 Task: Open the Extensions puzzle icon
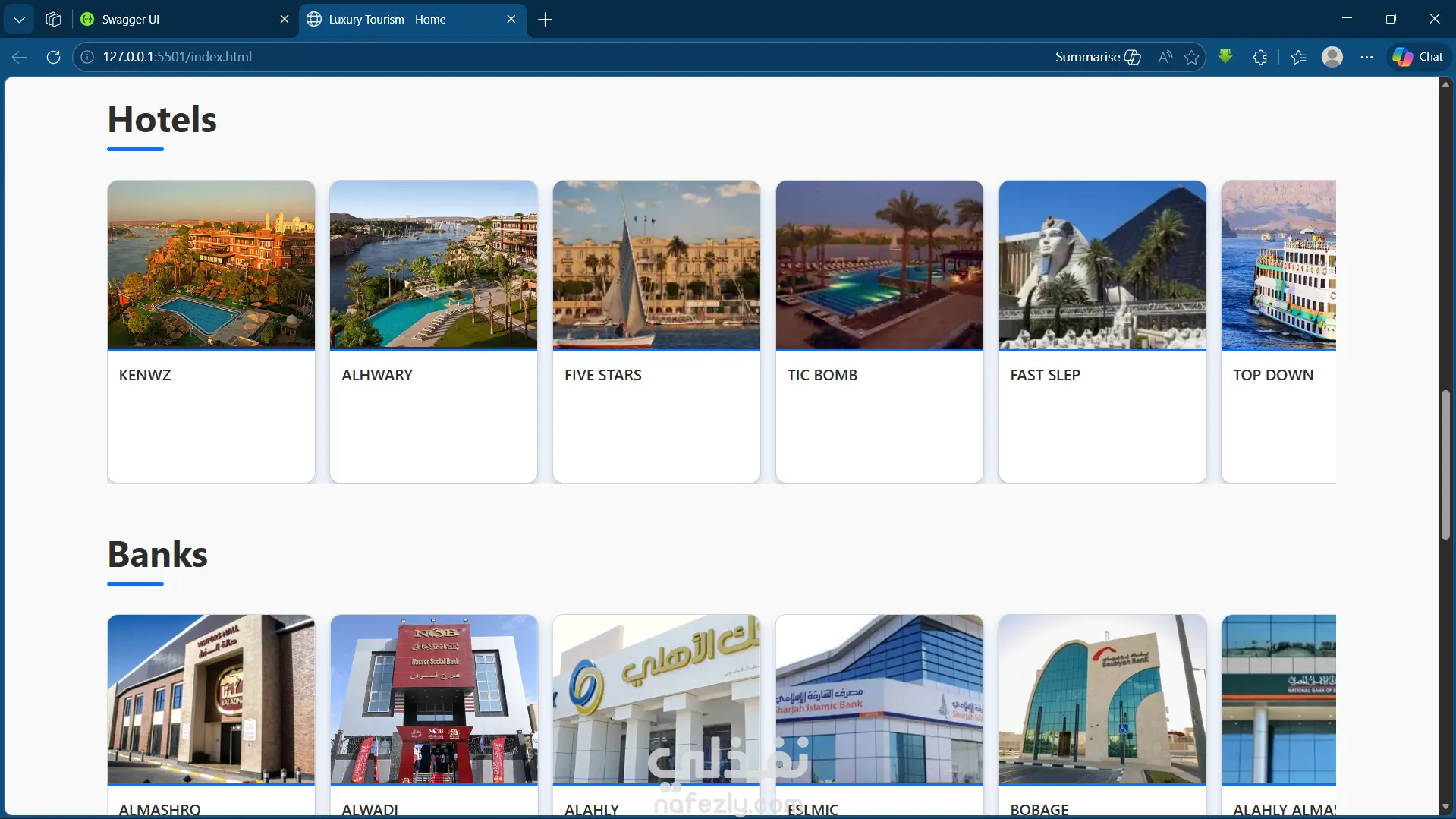[1260, 57]
